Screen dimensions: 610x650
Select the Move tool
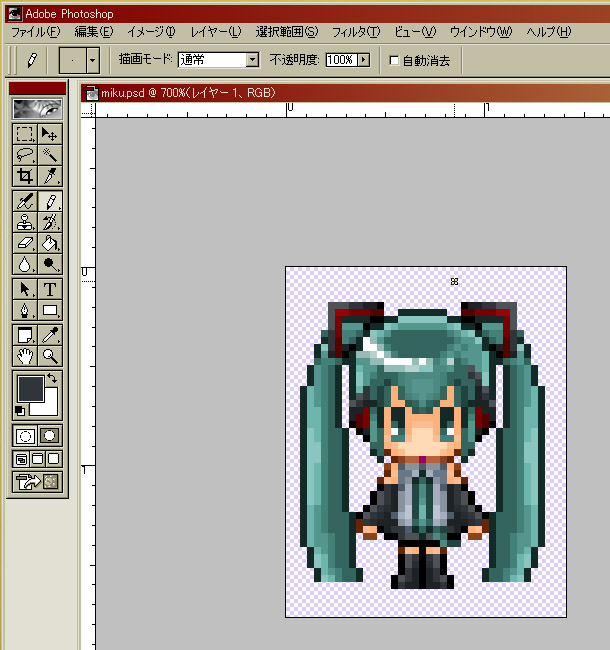pyautogui.click(x=50, y=134)
